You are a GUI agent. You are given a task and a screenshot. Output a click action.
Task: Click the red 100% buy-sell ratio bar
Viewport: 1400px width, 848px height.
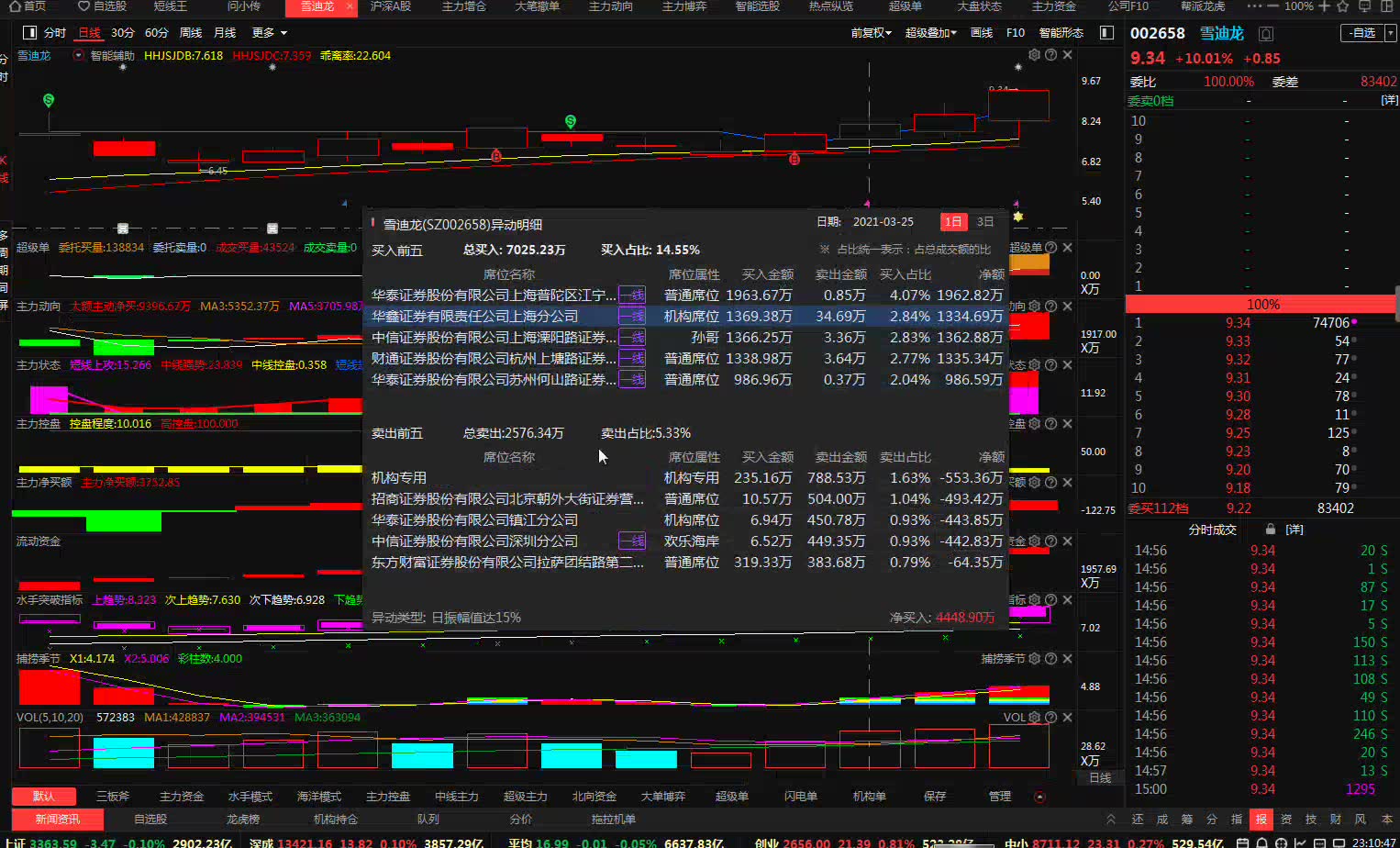click(x=1262, y=305)
